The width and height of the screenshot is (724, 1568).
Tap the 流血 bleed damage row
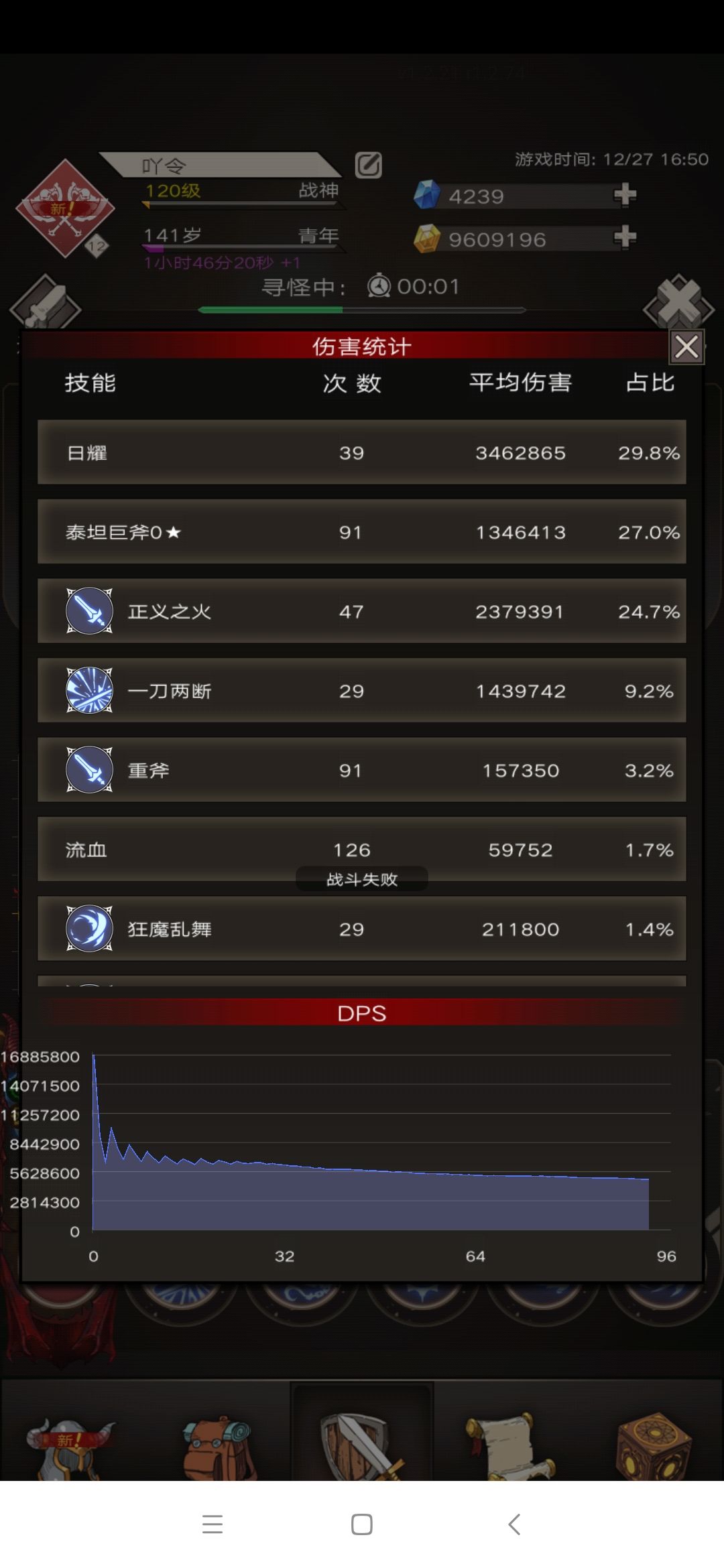(362, 849)
